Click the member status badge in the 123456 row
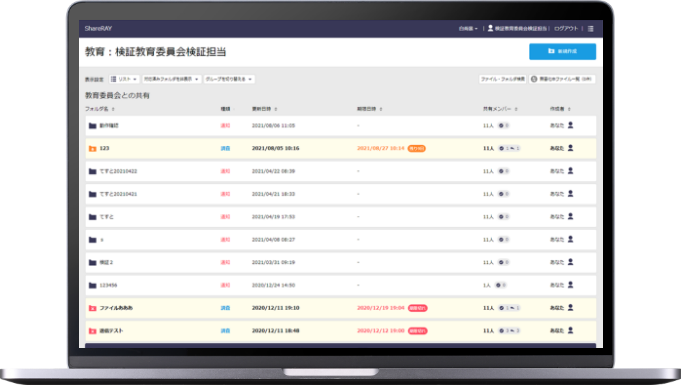This screenshot has height=385, width=681. (x=501, y=285)
